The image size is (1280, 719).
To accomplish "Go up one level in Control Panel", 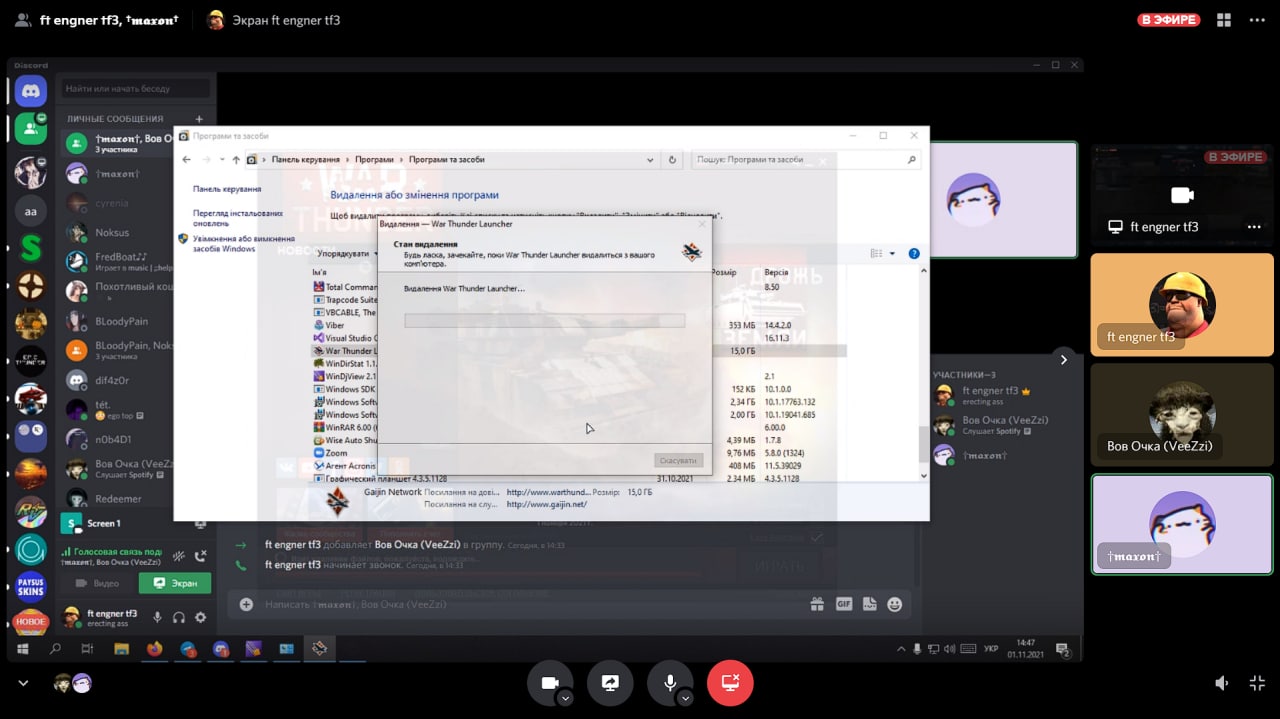I will coord(236,159).
